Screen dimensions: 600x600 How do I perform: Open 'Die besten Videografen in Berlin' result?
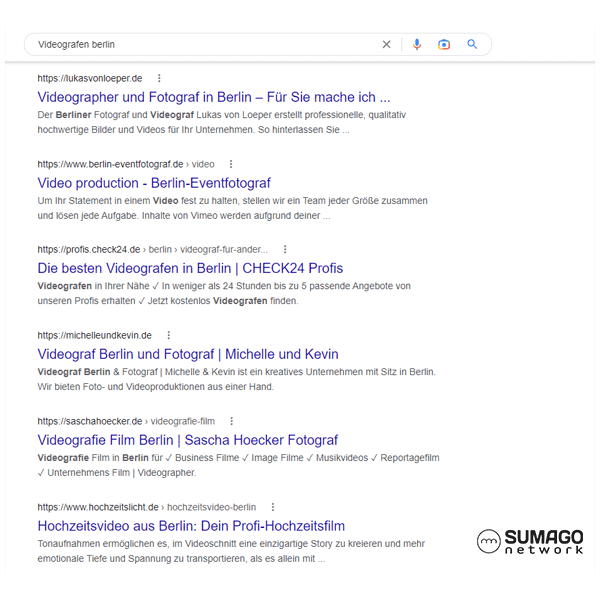pyautogui.click(x=190, y=268)
